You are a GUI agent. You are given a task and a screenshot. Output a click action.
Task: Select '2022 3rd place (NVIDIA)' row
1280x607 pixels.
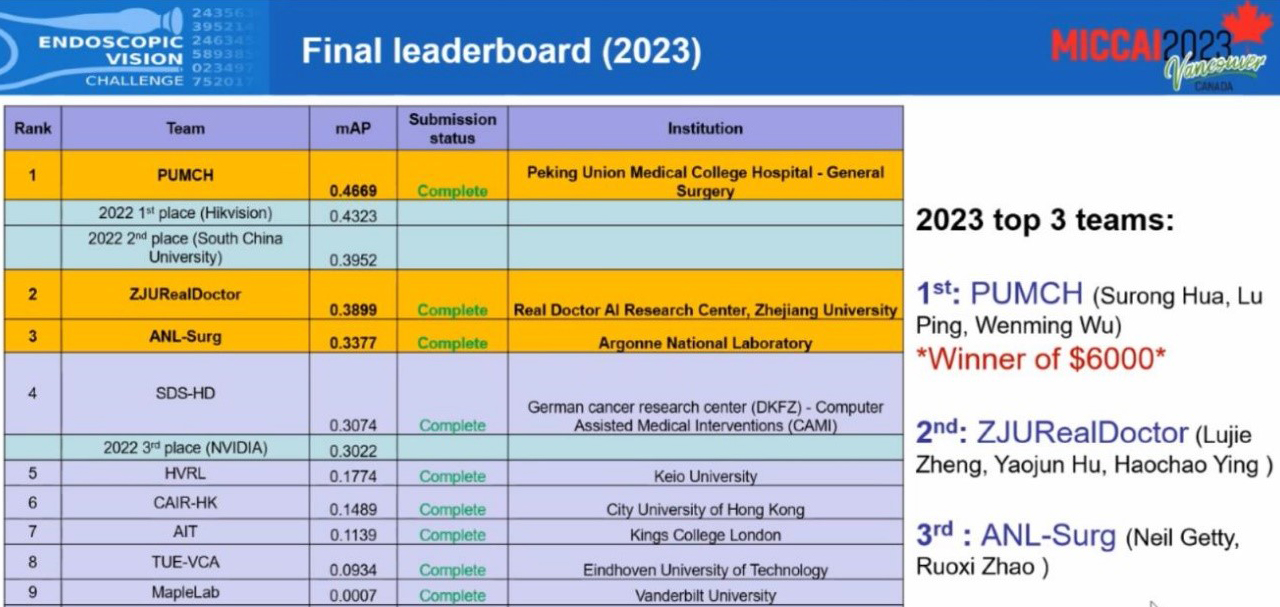click(453, 448)
